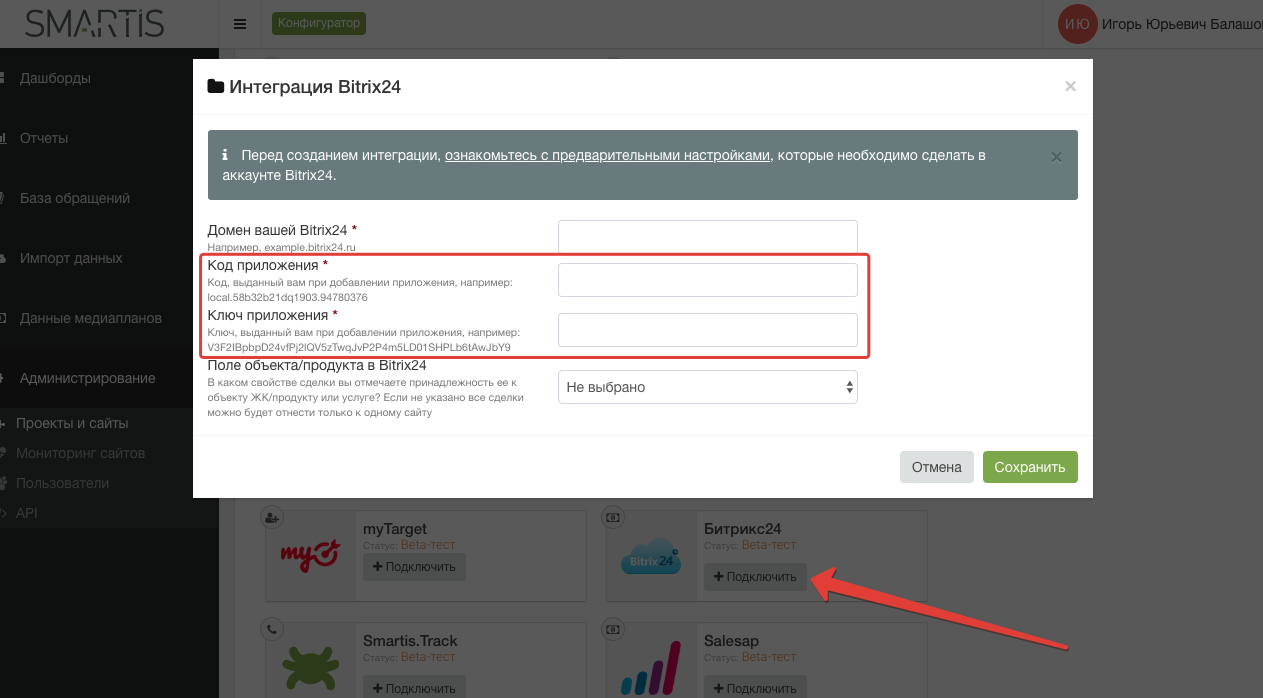Screen dimensions: 1263x698
Task: Select Проекты и сайты in sidebar
Action: point(72,423)
